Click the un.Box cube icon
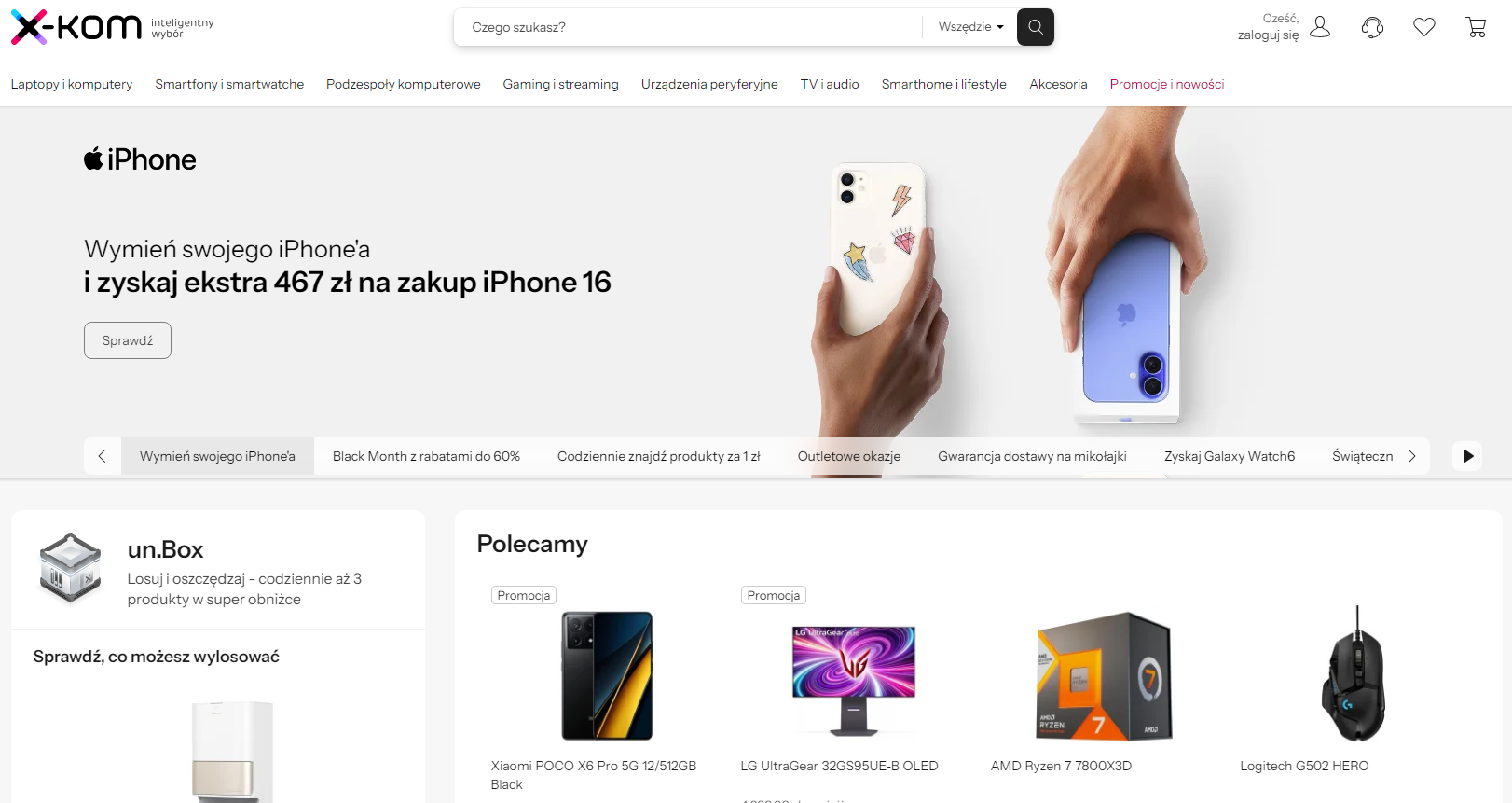This screenshot has height=803, width=1512. (x=70, y=568)
